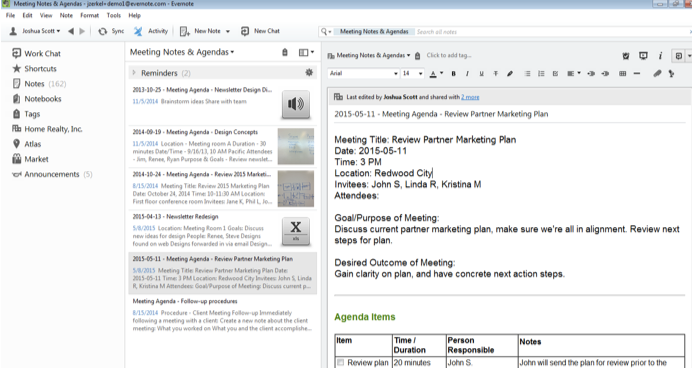The height and width of the screenshot is (368, 692).
Task: Open Tags in the sidebar
Action: point(26,114)
